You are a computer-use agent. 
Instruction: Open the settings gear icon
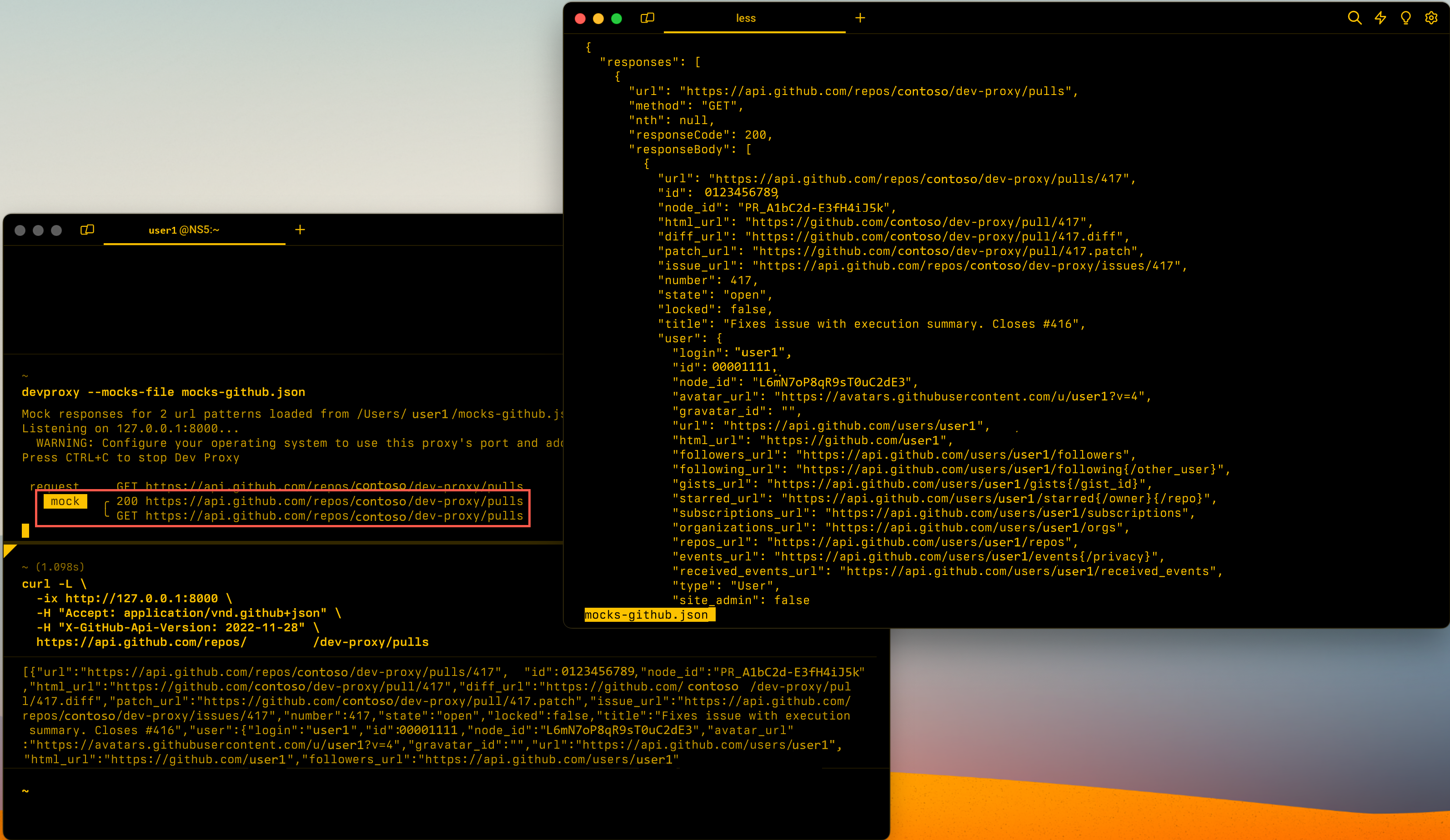[x=1431, y=18]
